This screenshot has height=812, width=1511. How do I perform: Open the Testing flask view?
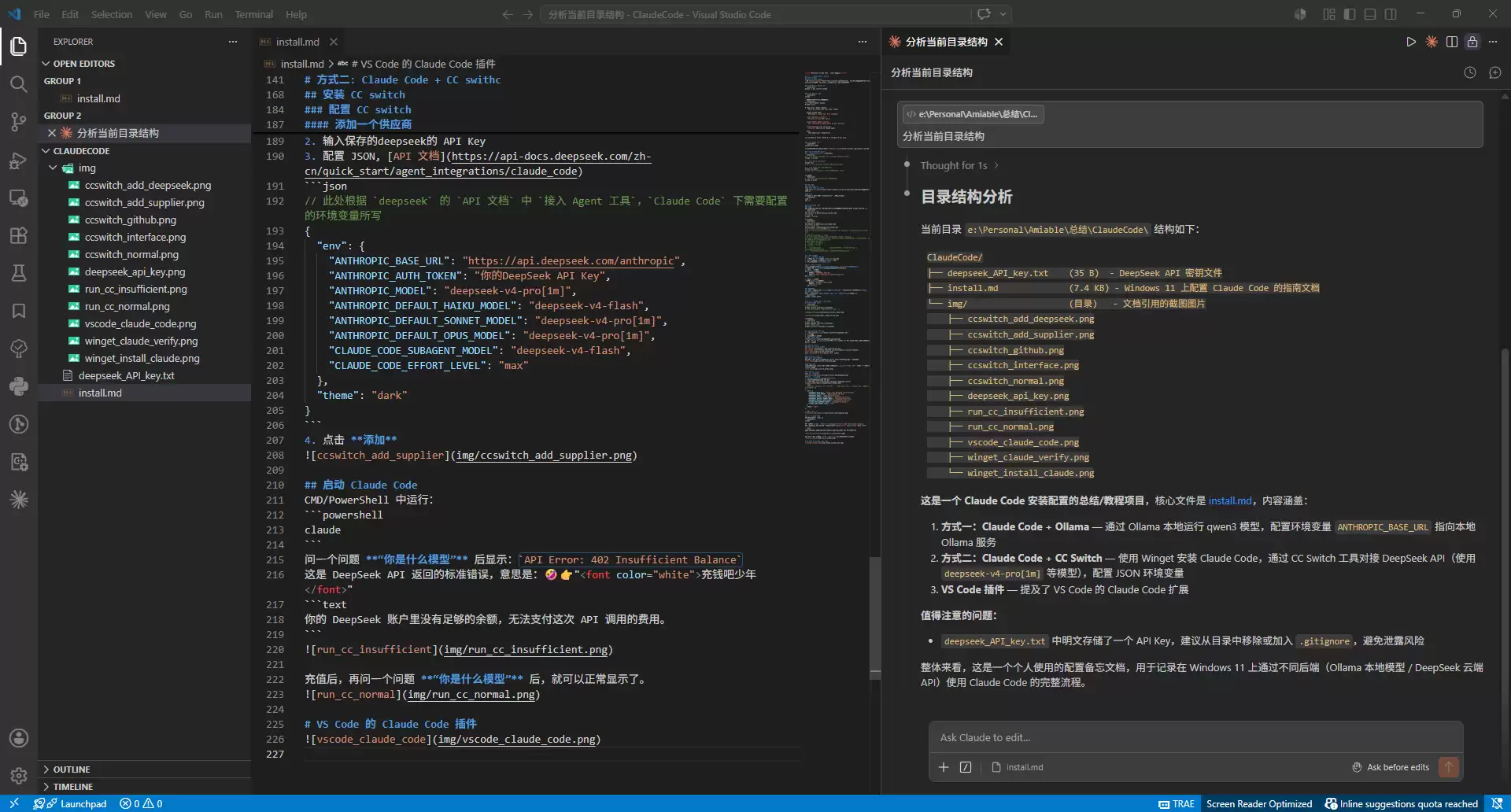pos(19,273)
